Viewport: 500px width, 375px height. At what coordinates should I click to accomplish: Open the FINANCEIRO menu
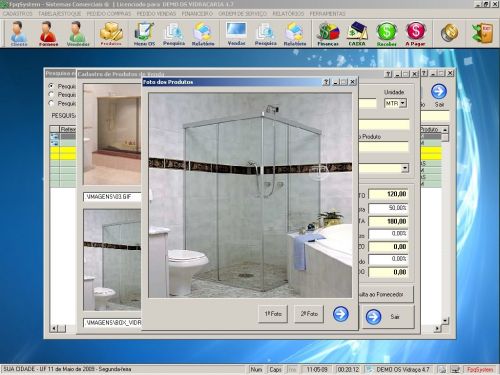(x=197, y=14)
